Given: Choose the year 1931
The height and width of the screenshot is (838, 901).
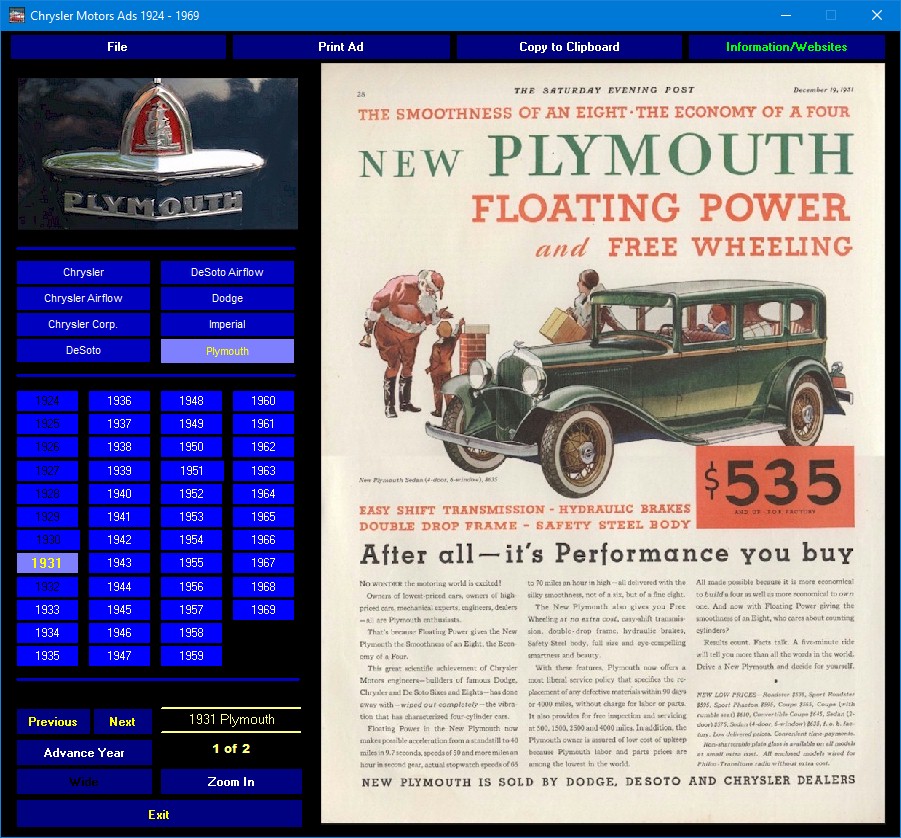Looking at the screenshot, I should tap(47, 563).
